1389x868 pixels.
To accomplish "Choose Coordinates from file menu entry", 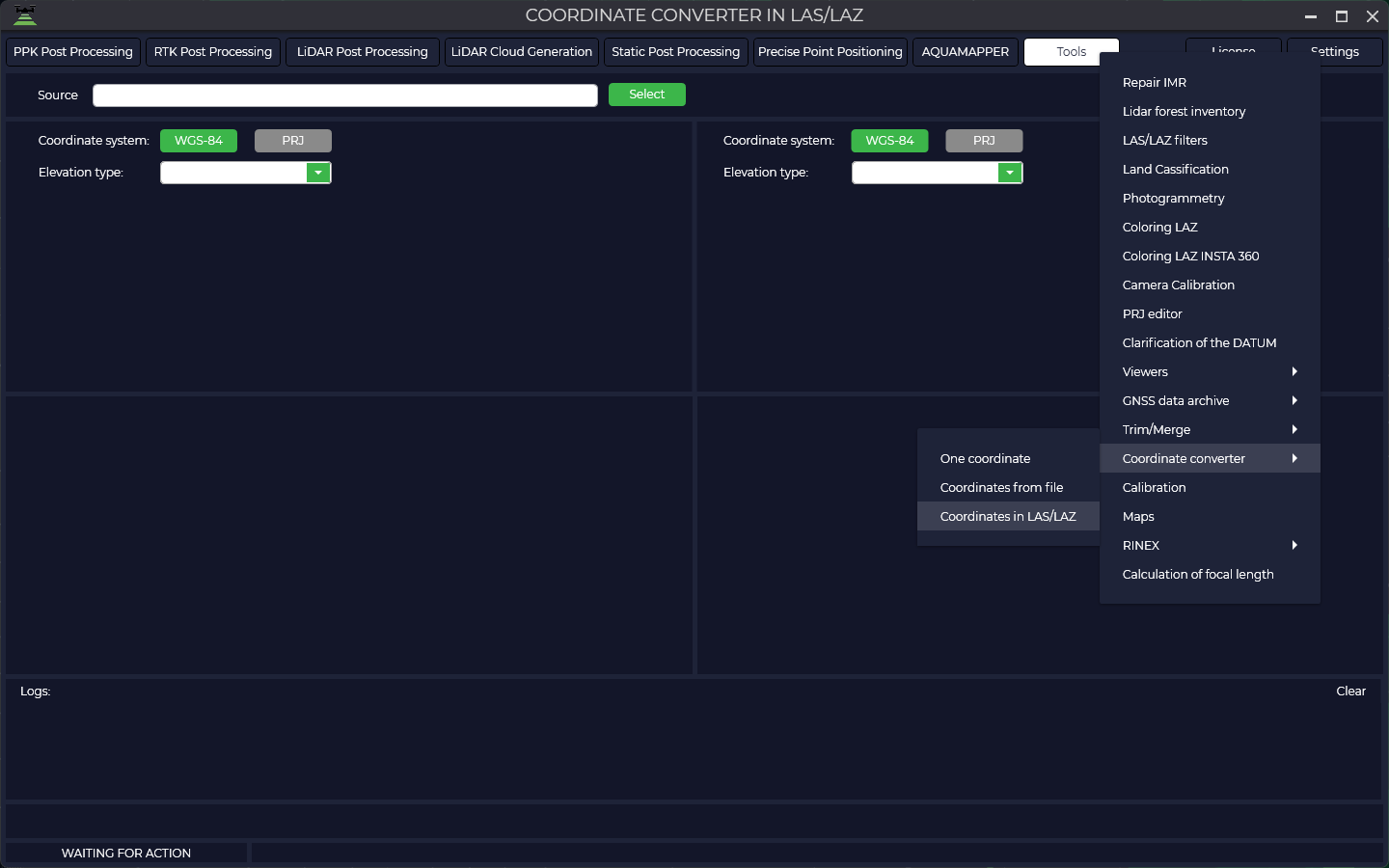I will point(1001,487).
